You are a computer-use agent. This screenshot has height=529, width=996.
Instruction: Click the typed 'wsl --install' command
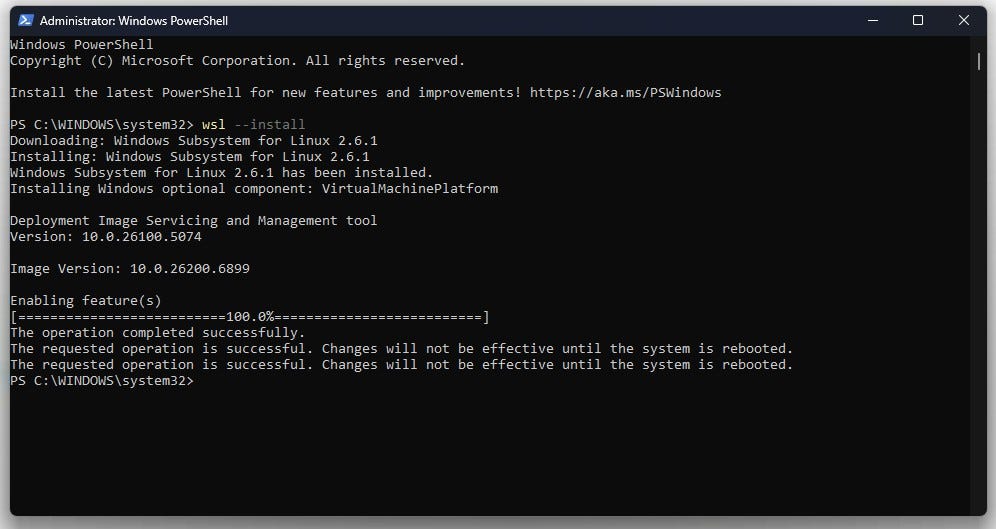tap(253, 124)
